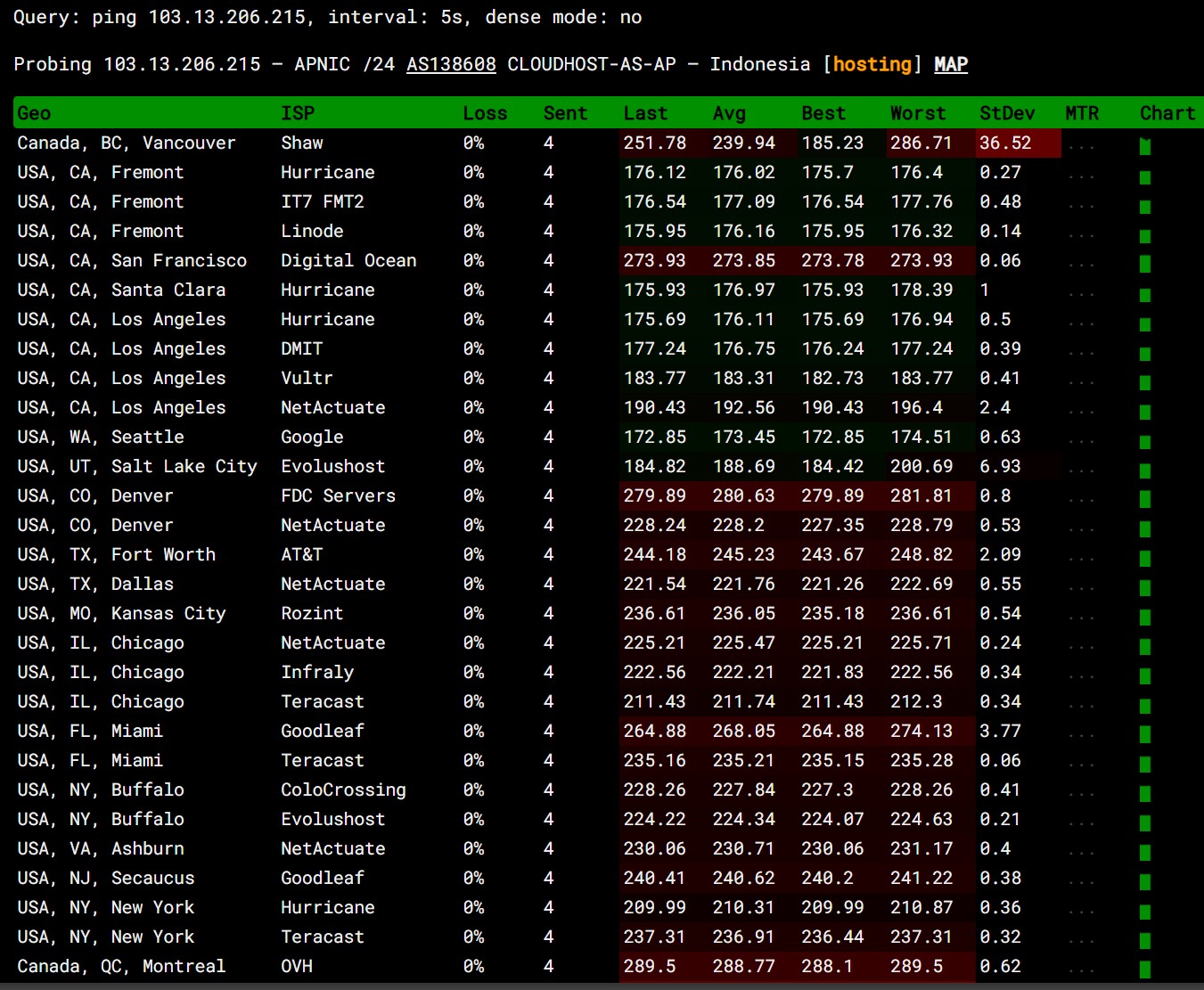Click the chart bar for Buffalo Evolushost
1204x990 pixels.
(1145, 823)
